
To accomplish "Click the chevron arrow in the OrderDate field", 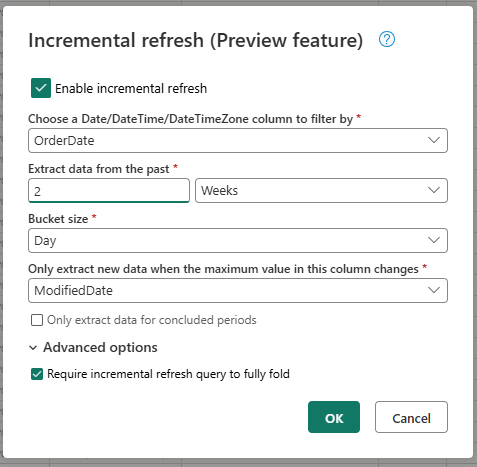I will (x=434, y=140).
